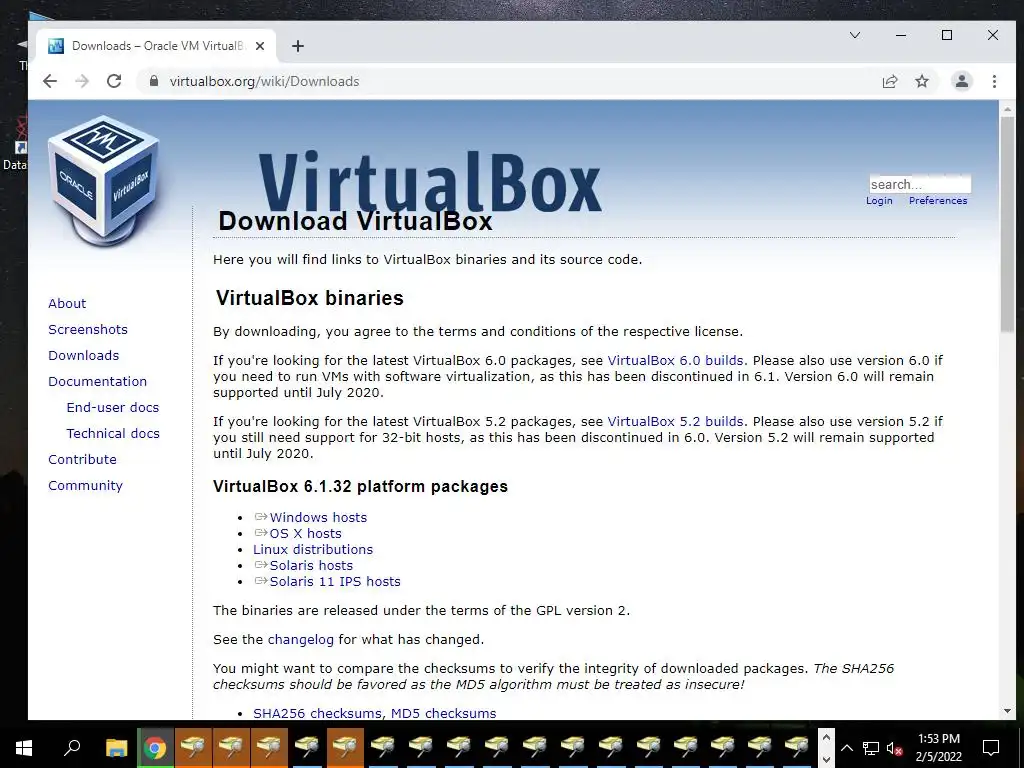This screenshot has height=768, width=1024.
Task: Click the taskbar overflow up arrow
Action: 825,738
